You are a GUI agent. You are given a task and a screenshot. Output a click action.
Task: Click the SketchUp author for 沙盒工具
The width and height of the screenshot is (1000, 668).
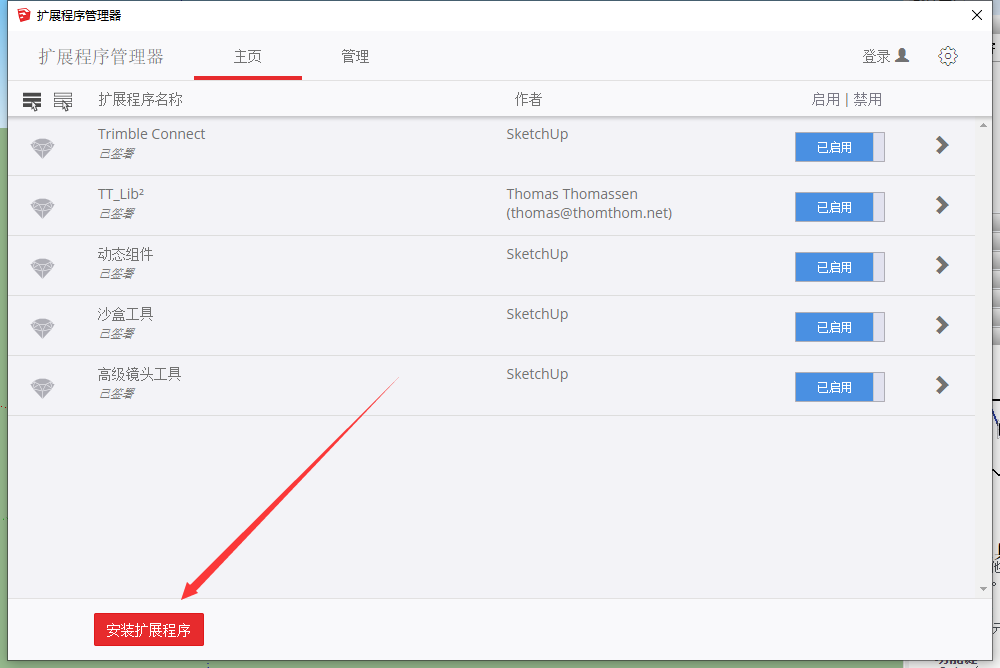tap(537, 314)
